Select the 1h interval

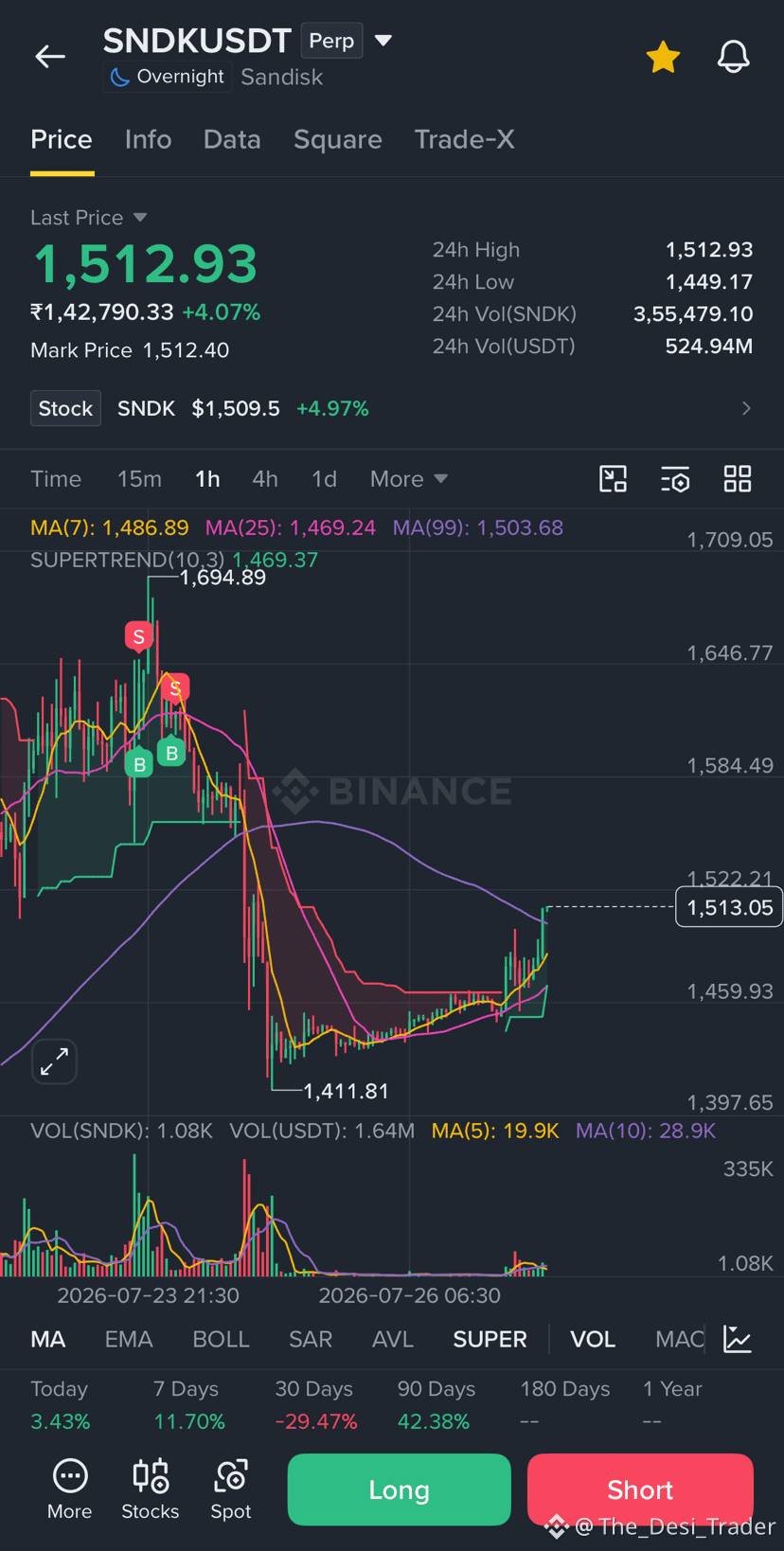pos(207,479)
